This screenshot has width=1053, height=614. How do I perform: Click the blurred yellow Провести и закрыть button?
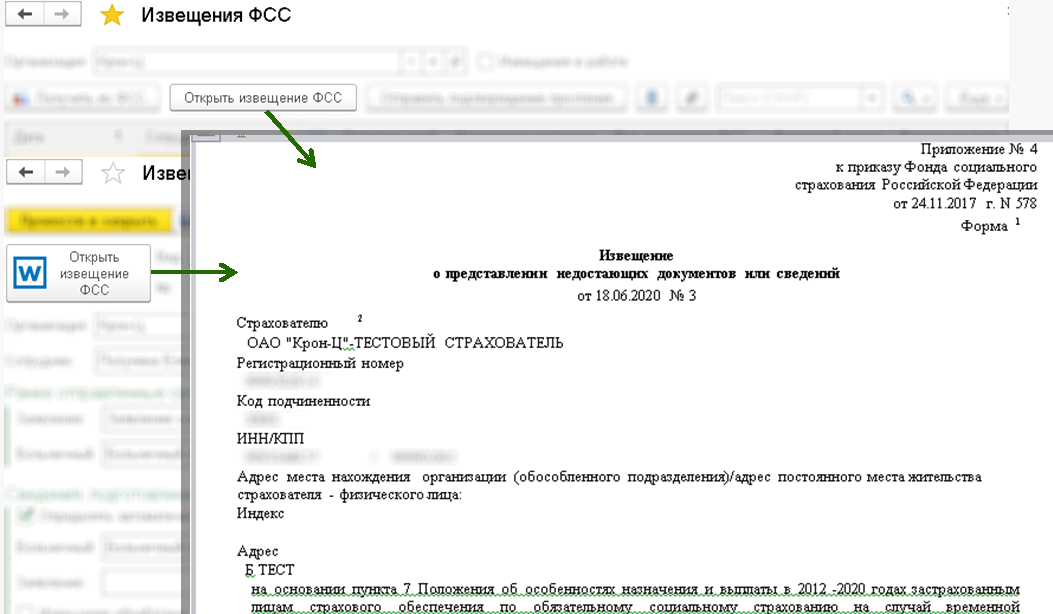point(89,220)
